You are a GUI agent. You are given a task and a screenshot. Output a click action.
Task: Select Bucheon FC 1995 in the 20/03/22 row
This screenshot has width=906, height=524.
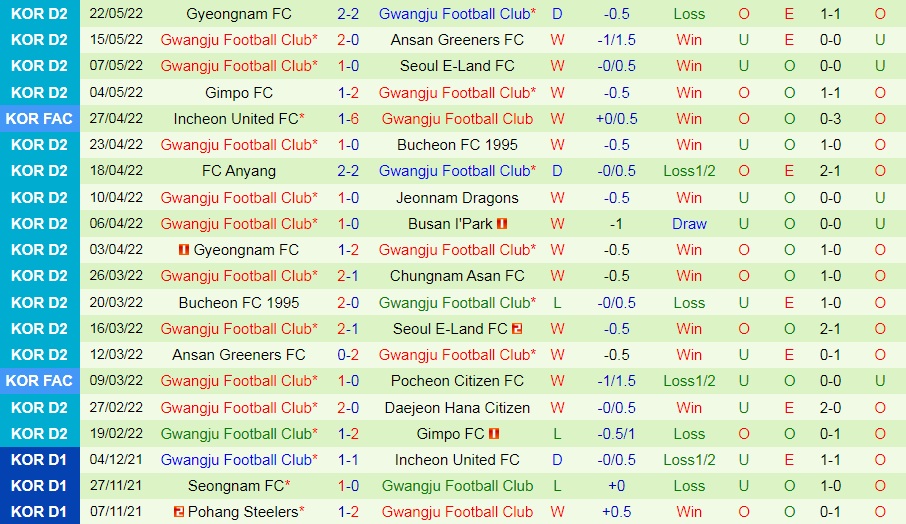point(238,303)
